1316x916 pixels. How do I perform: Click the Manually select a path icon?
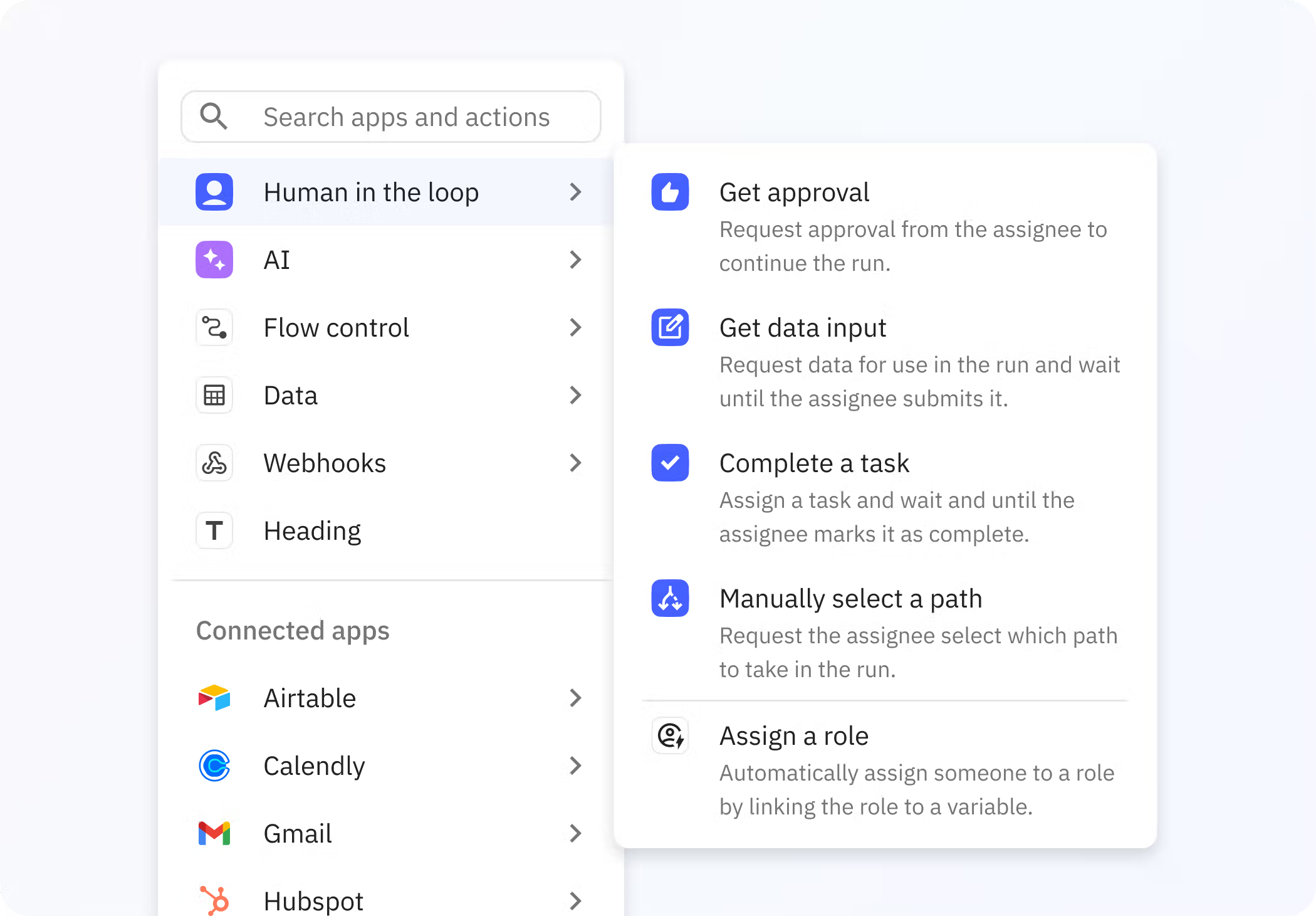click(670, 598)
